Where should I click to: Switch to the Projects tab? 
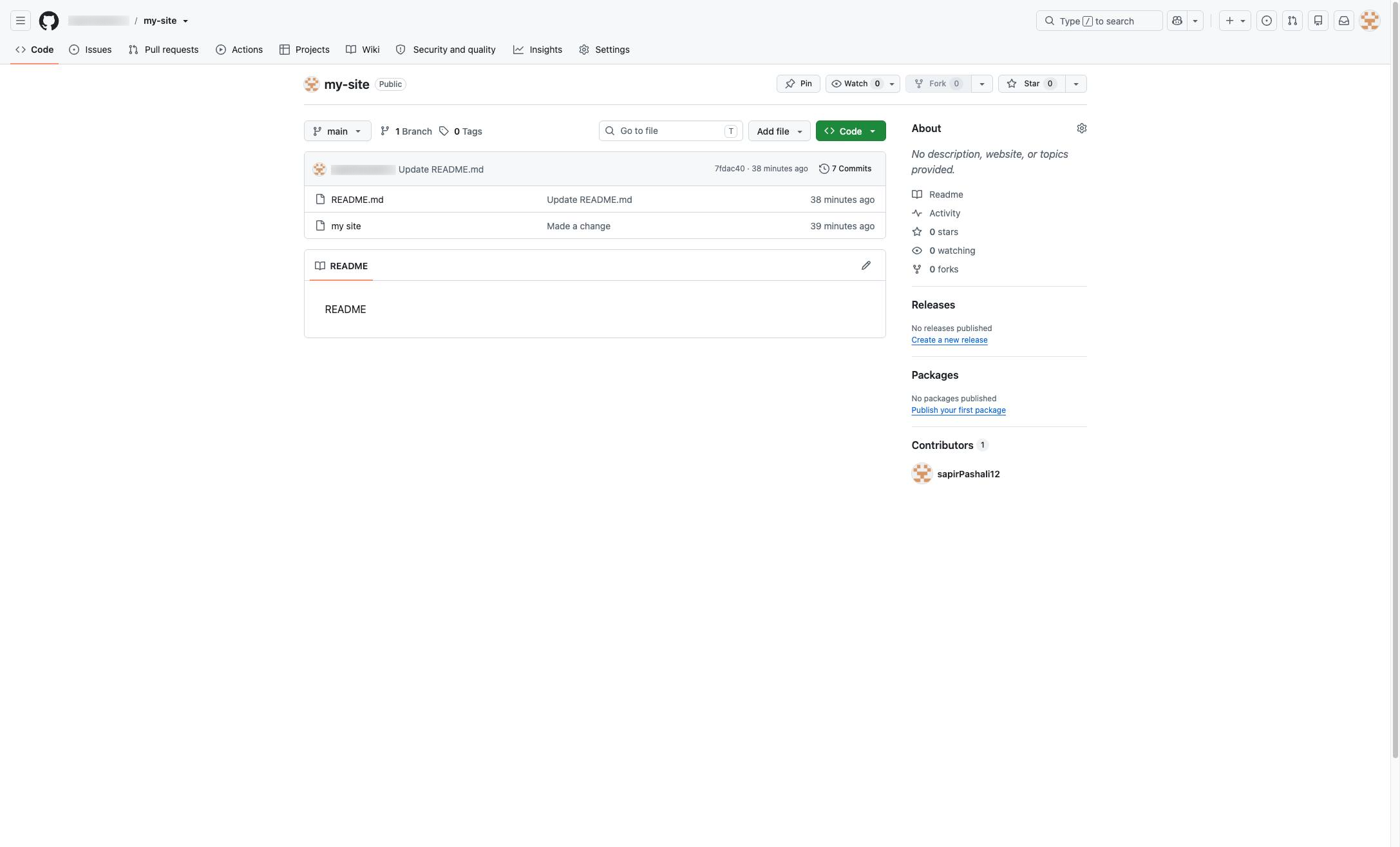305,50
